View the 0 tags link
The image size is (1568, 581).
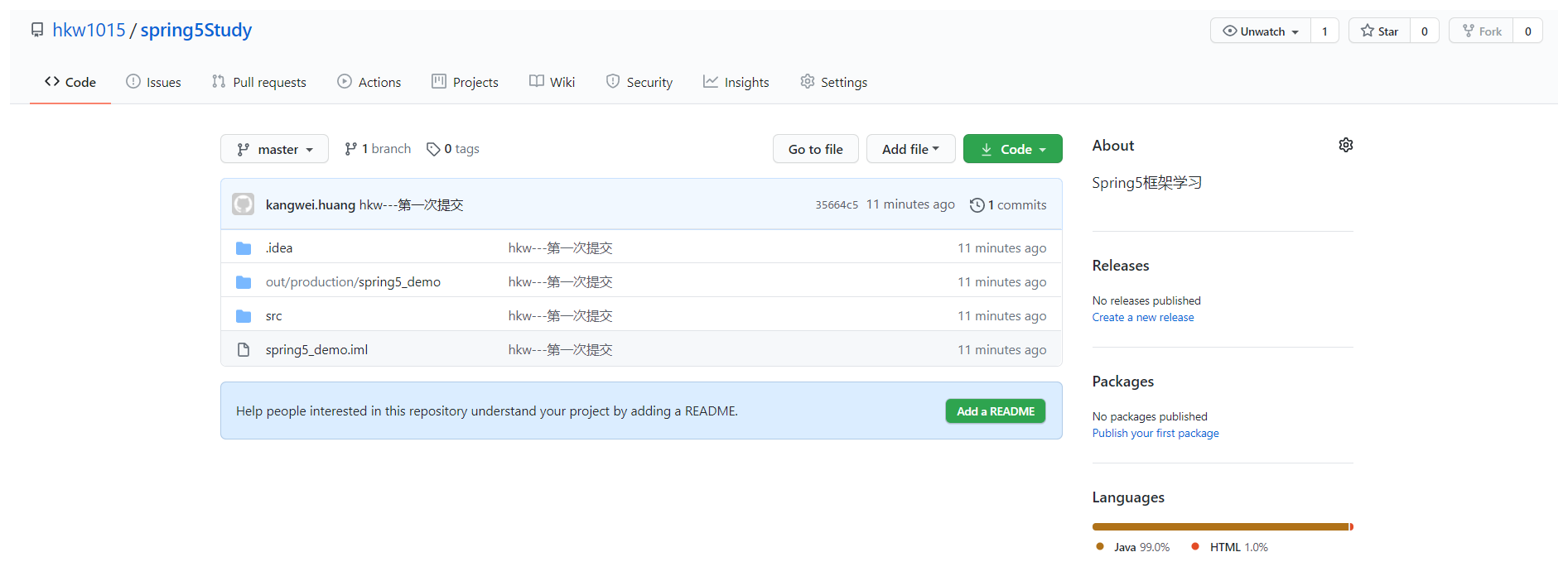point(453,149)
